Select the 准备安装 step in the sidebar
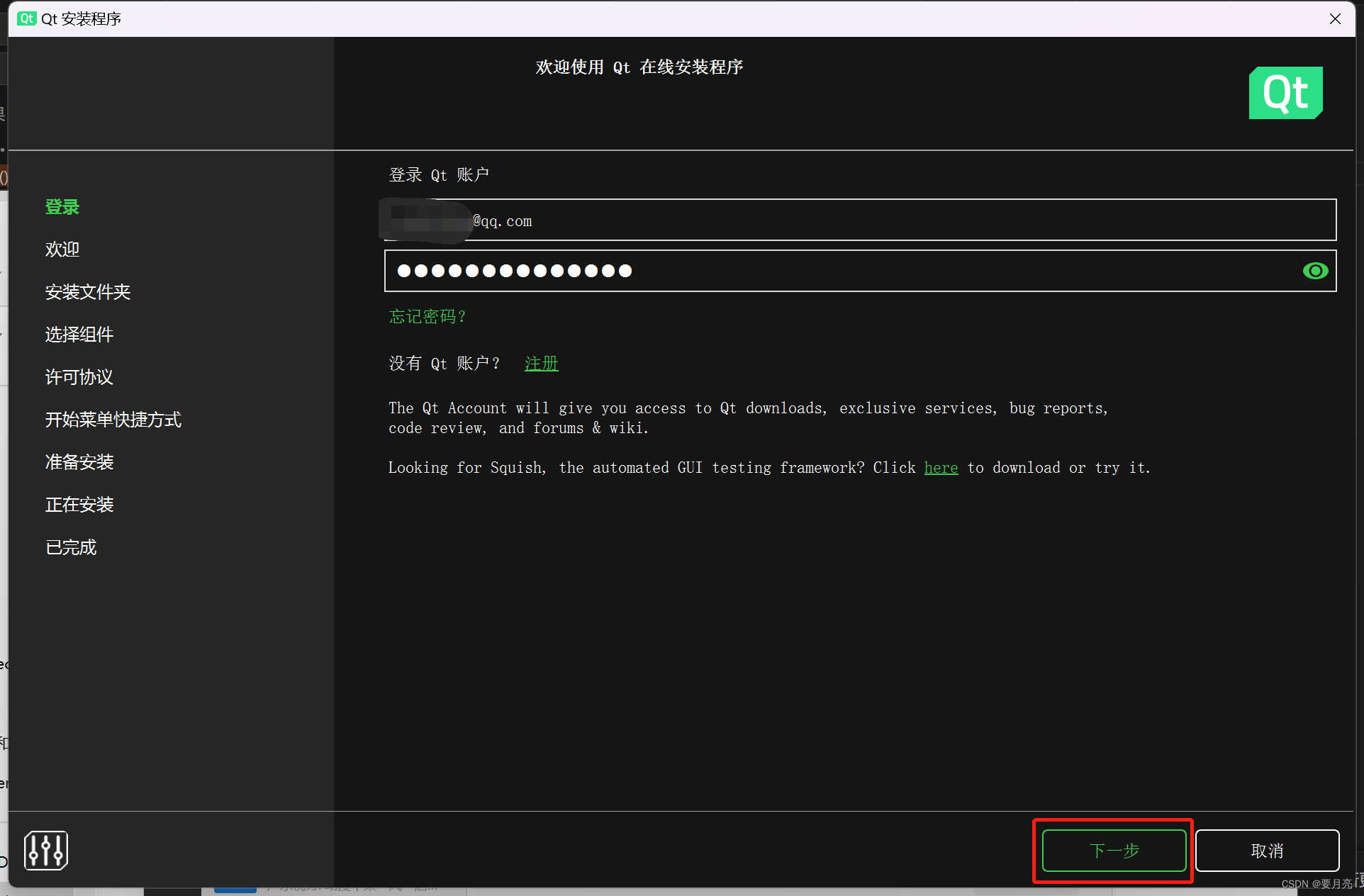The height and width of the screenshot is (896, 1364). coord(79,462)
